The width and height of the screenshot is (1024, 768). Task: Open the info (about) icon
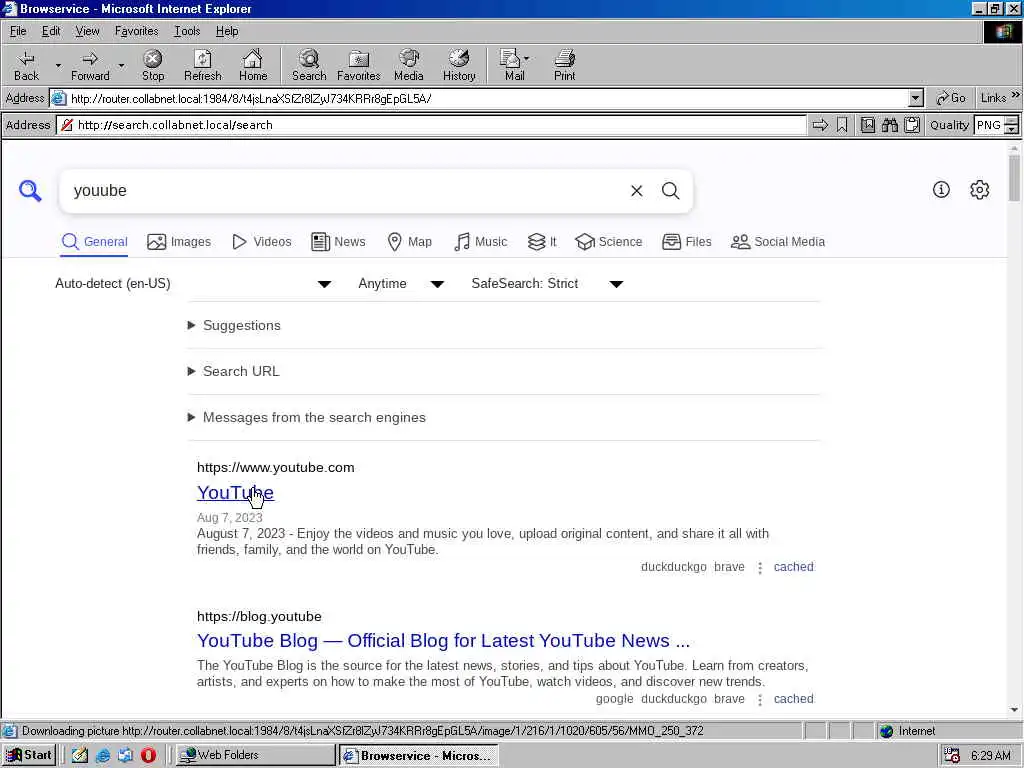tap(941, 190)
